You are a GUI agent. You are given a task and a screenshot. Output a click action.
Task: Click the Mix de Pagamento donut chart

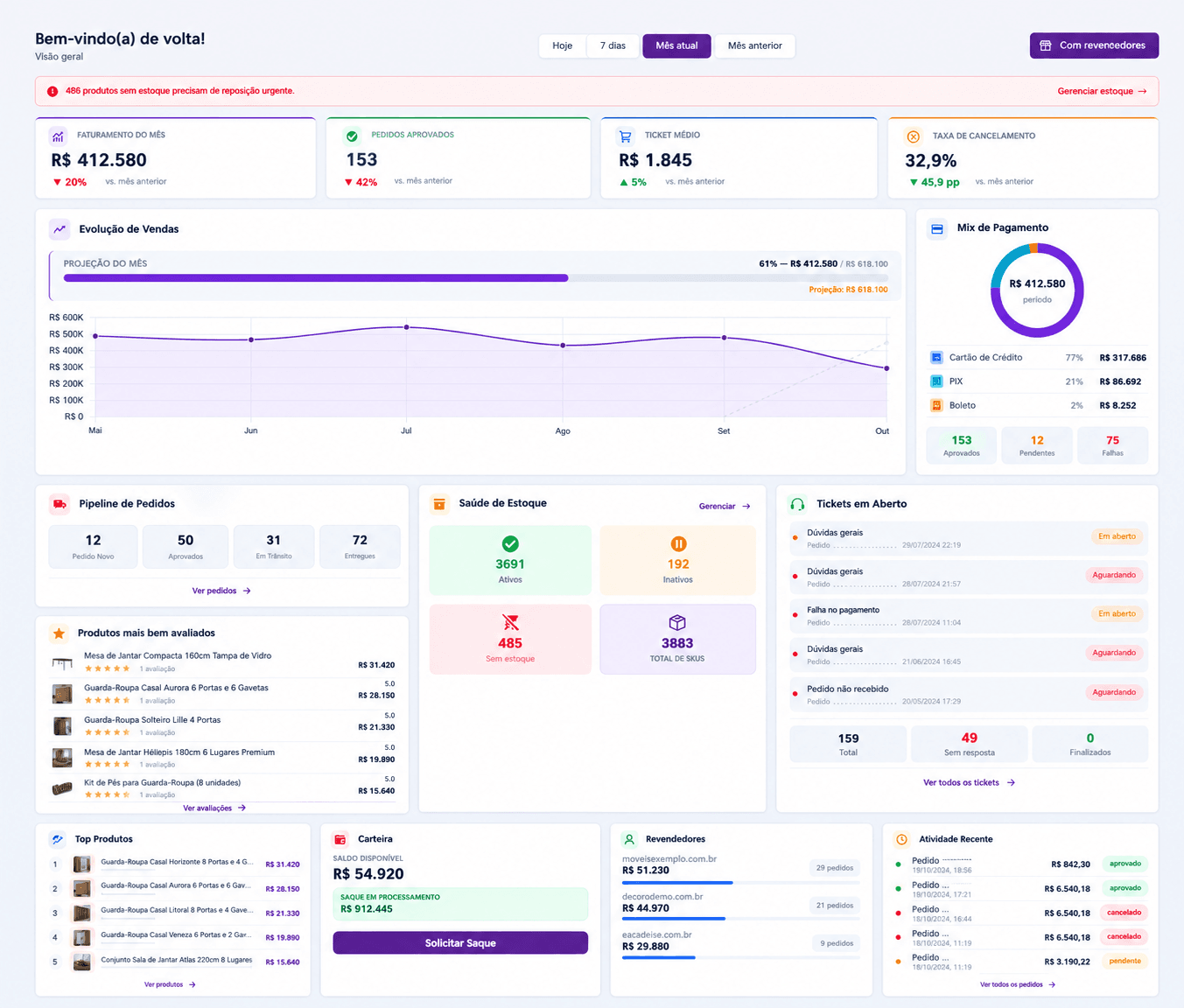pyautogui.click(x=1037, y=290)
